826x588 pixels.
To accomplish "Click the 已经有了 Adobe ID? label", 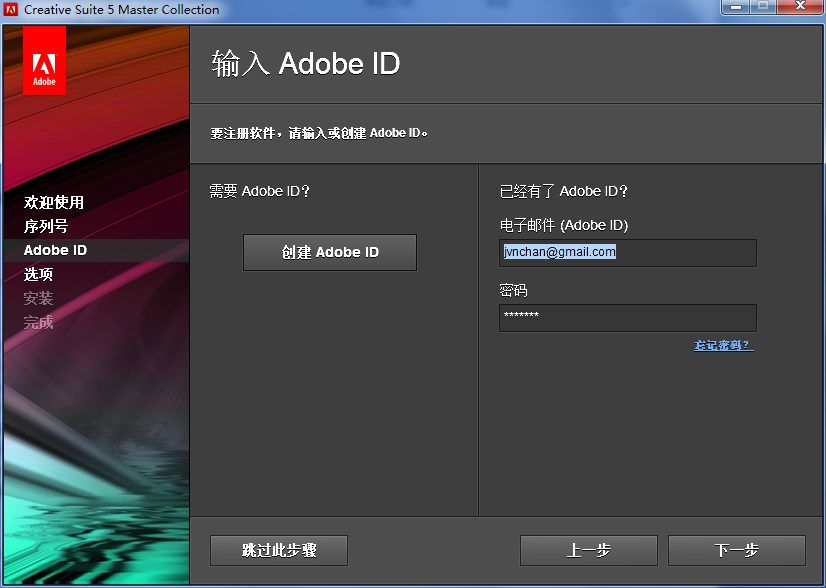I will coord(564,191).
